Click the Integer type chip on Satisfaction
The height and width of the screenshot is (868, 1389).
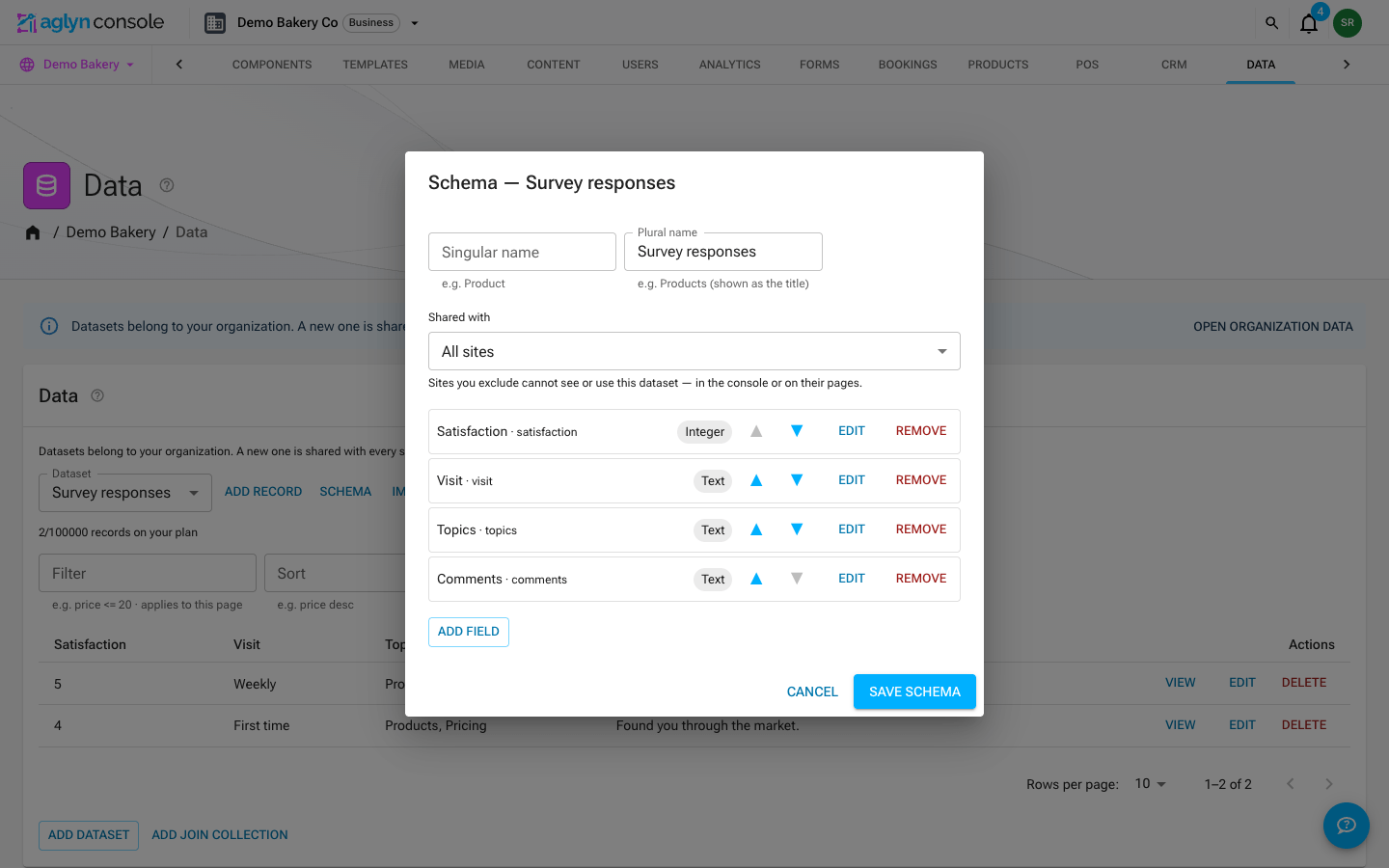(704, 432)
